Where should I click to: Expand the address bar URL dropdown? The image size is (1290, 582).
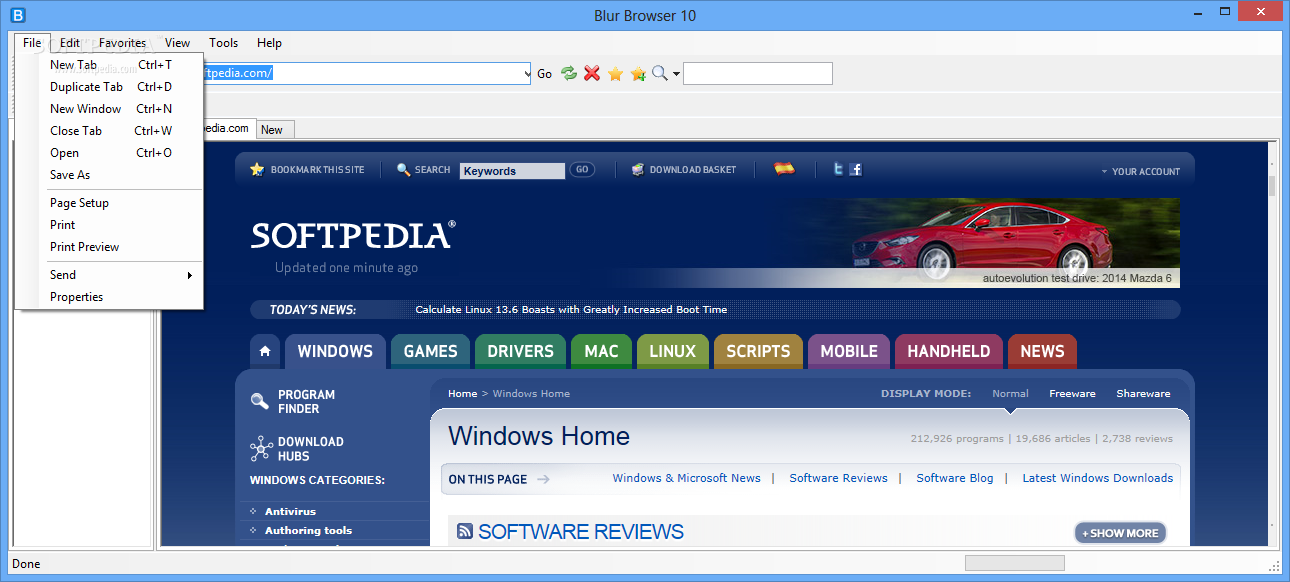tap(527, 74)
